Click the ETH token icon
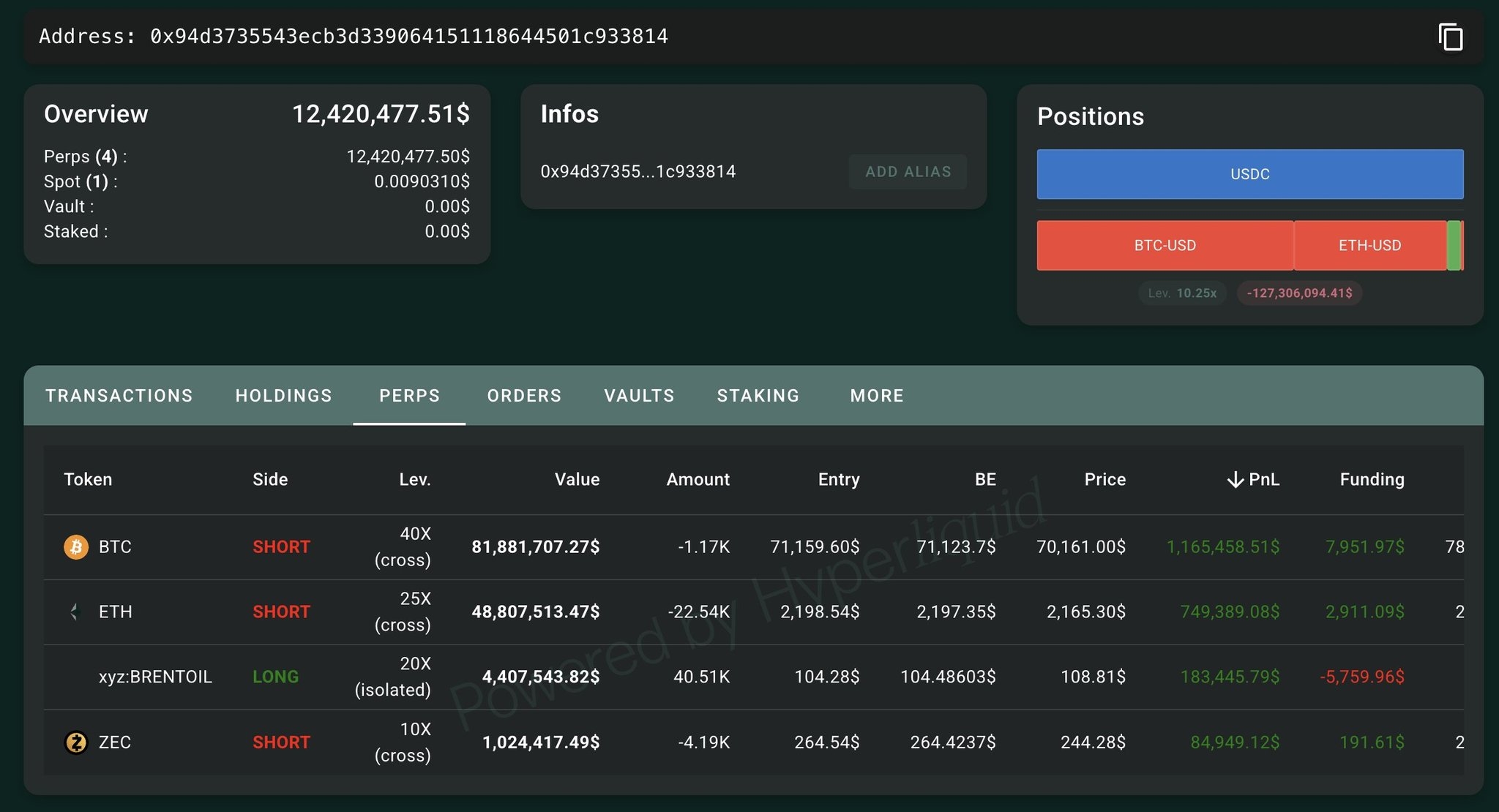Screen dimensions: 1499x812 click(x=75, y=612)
